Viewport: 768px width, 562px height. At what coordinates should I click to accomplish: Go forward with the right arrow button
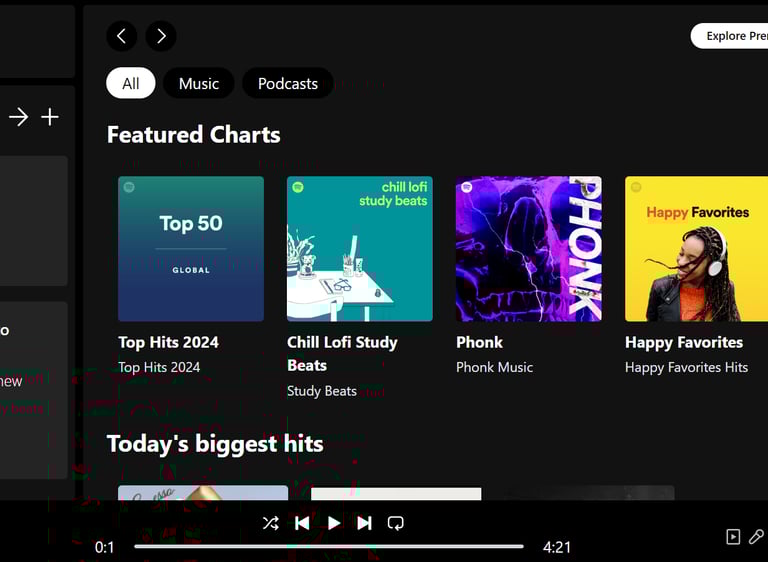tap(161, 36)
